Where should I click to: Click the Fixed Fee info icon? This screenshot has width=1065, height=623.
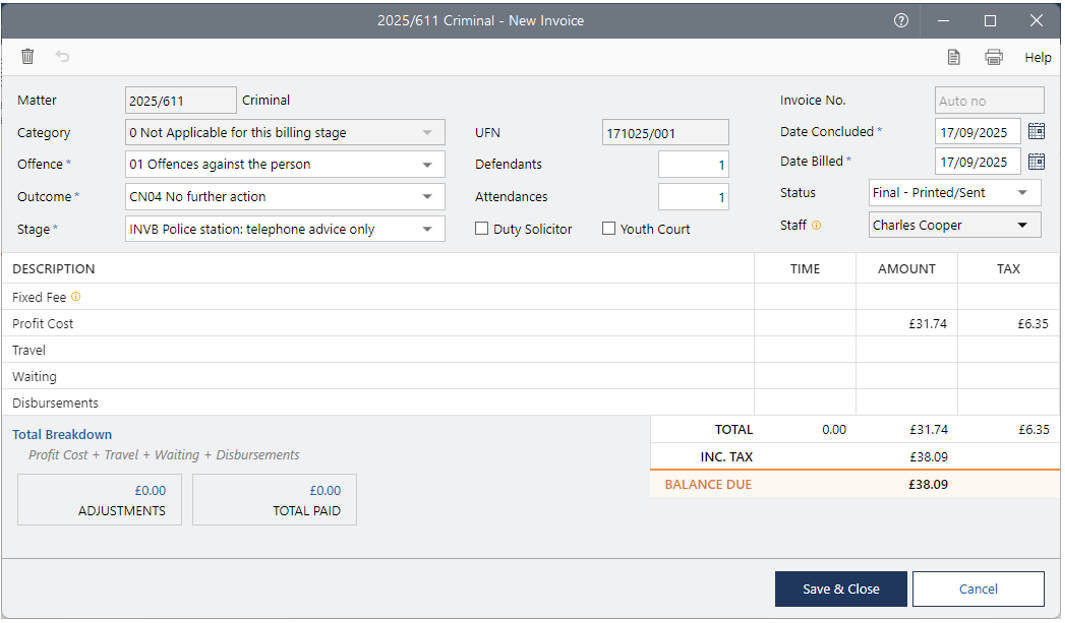(76, 297)
